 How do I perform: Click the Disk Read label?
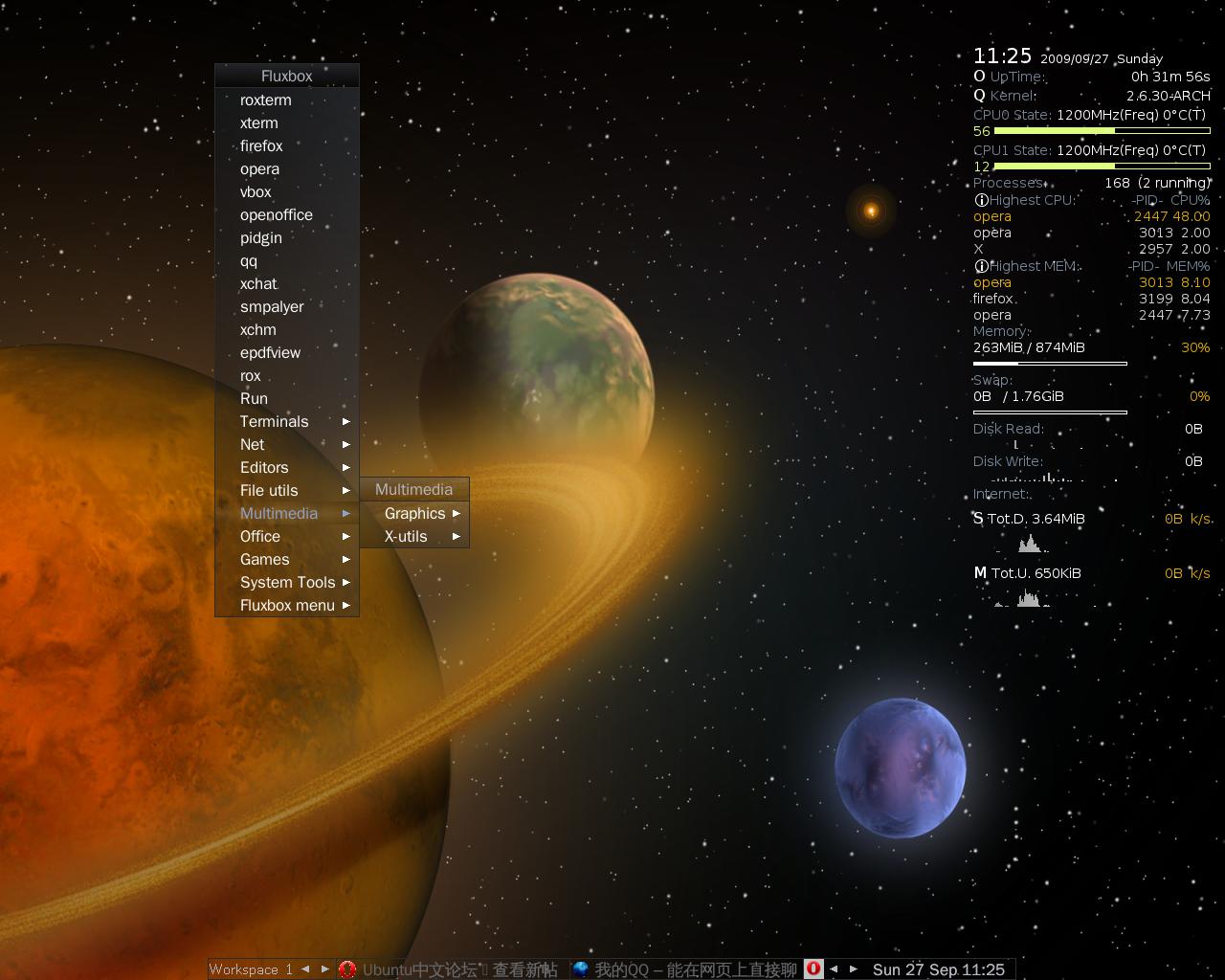[x=1009, y=429]
